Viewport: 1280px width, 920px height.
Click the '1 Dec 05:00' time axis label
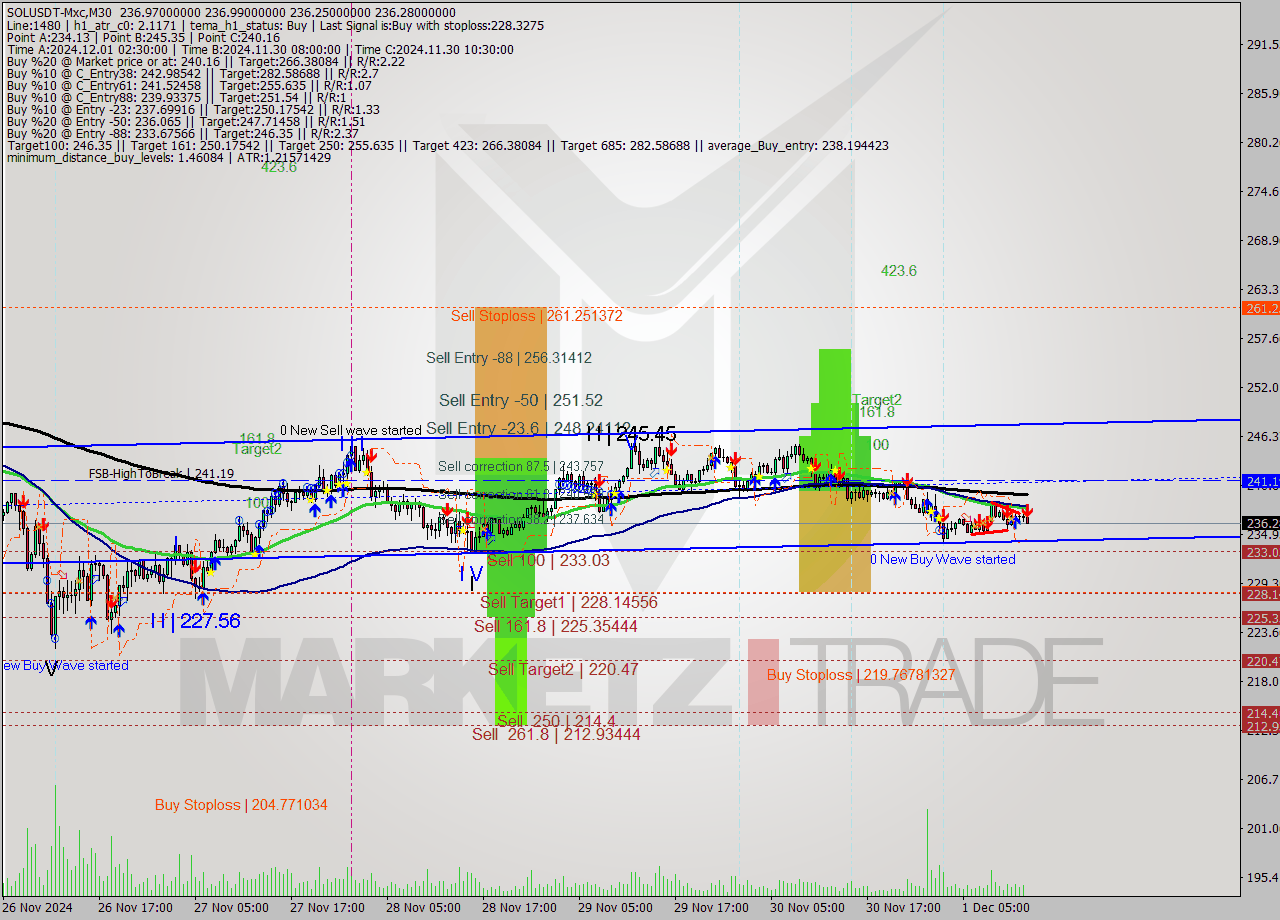click(995, 908)
